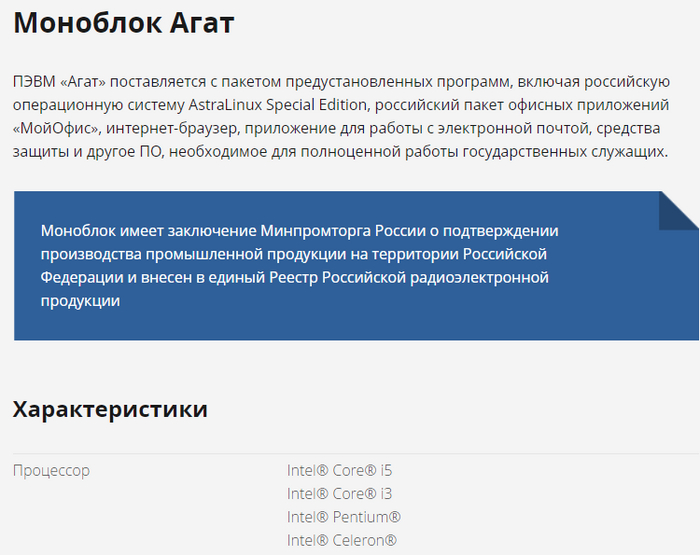
Task: Click the words "AstraLinux Special Edition"
Action: click(278, 105)
